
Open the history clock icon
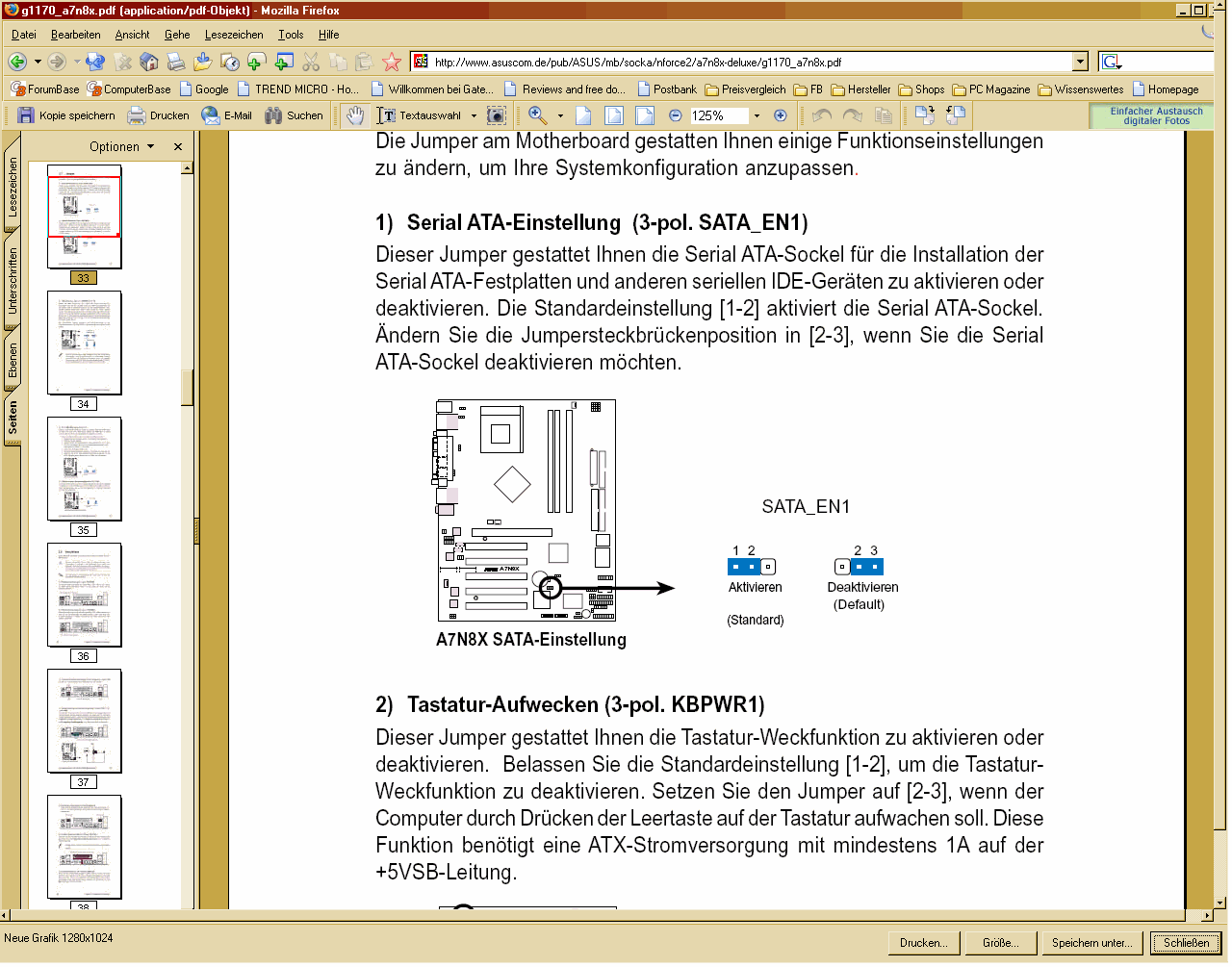click(230, 62)
